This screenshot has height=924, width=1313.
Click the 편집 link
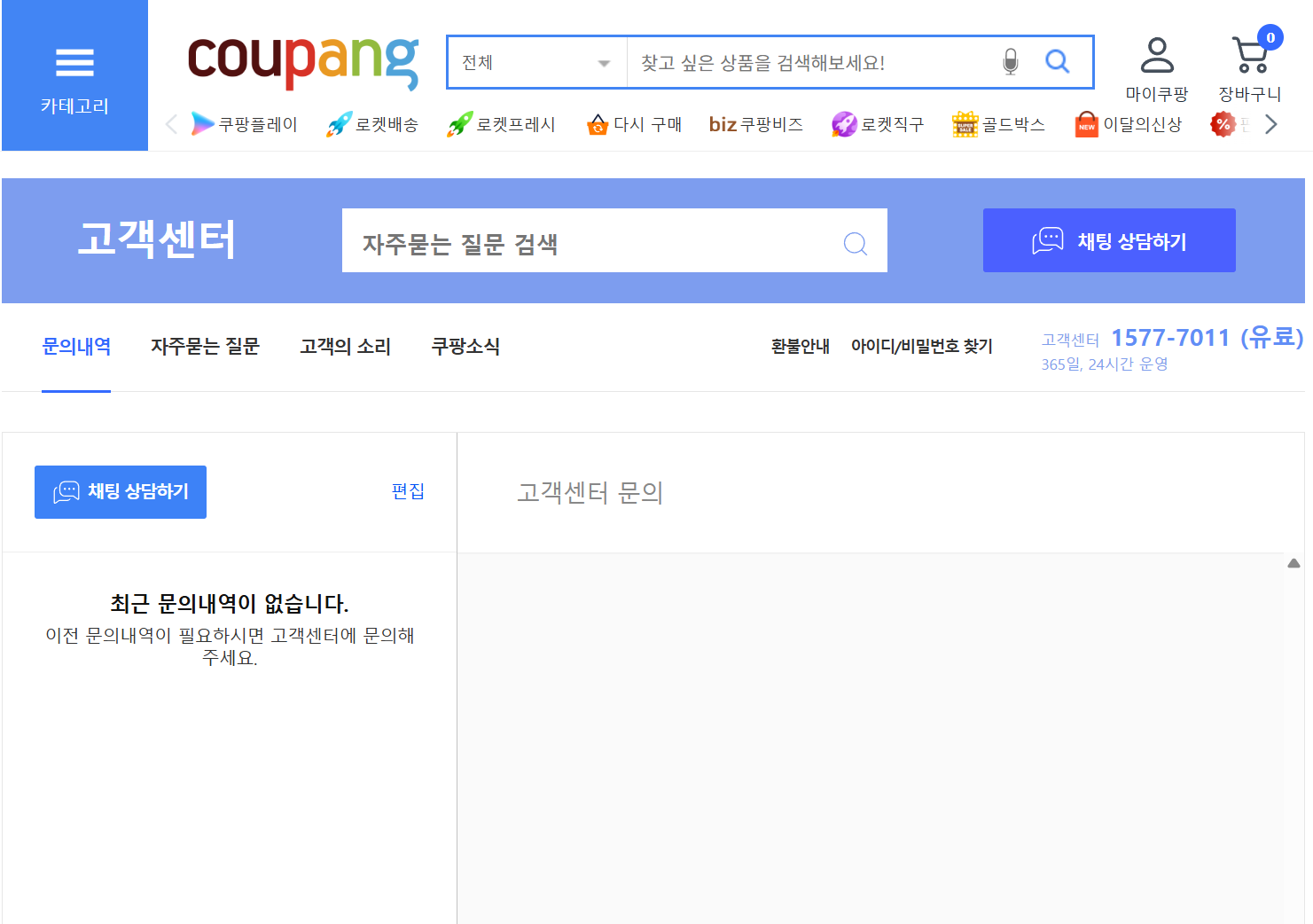click(x=408, y=491)
